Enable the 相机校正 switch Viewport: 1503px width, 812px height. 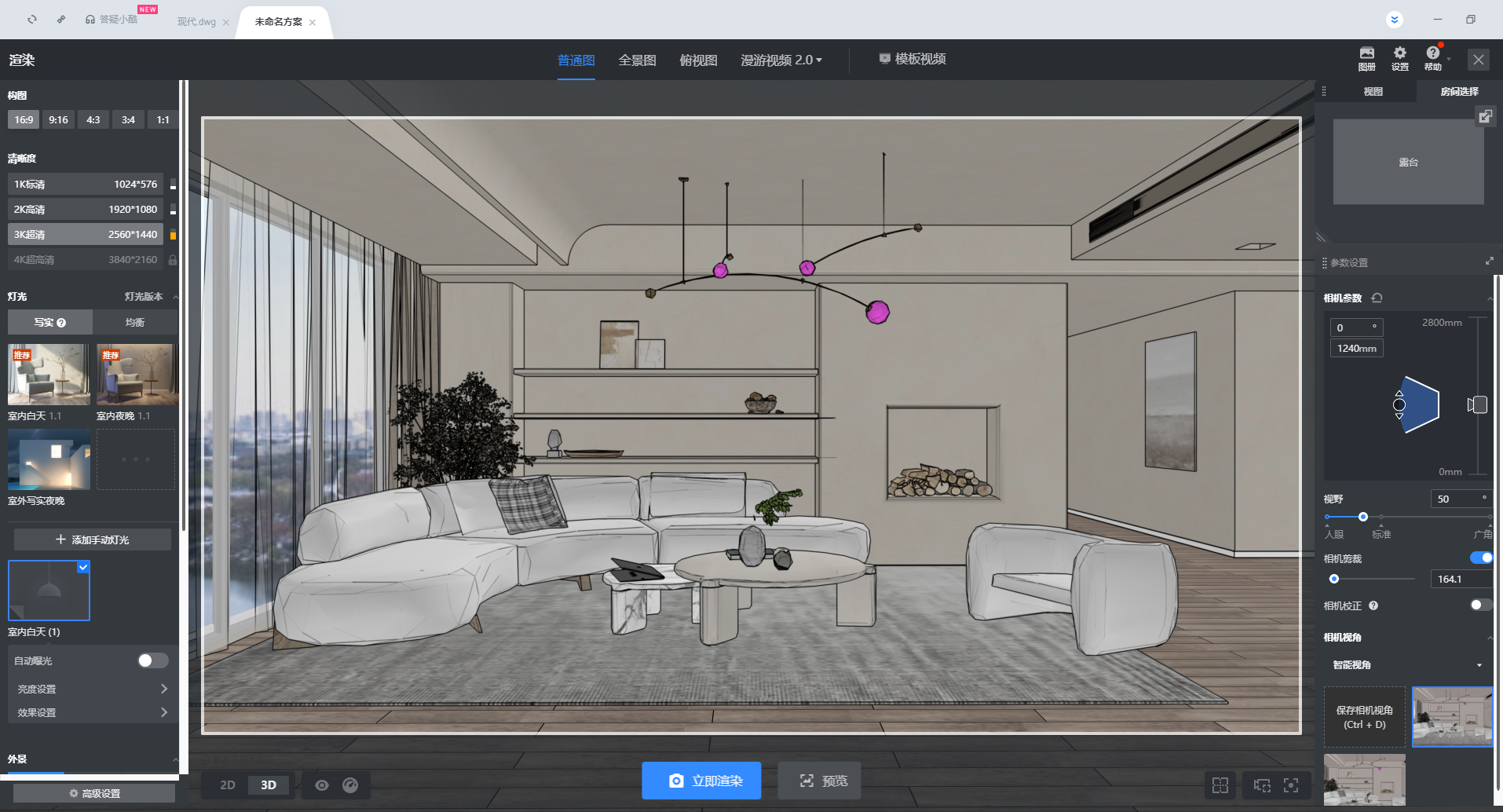point(1481,605)
